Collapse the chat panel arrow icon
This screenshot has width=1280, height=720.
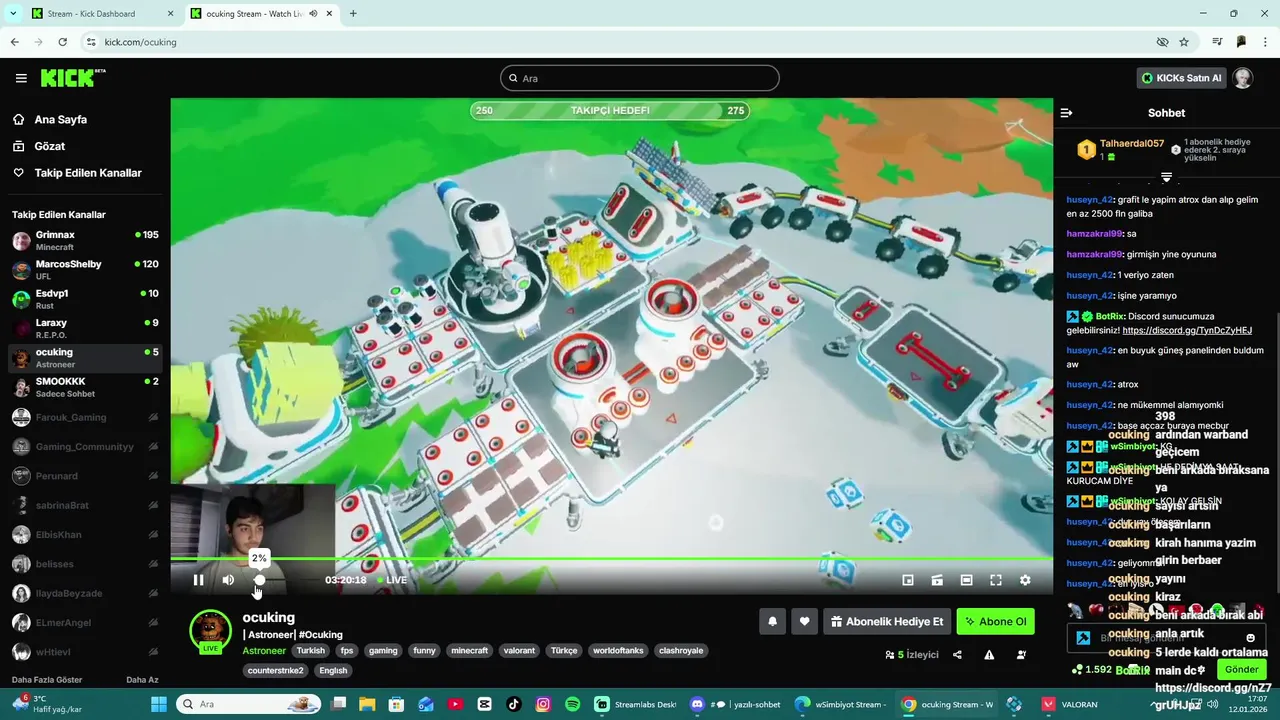pos(1066,113)
